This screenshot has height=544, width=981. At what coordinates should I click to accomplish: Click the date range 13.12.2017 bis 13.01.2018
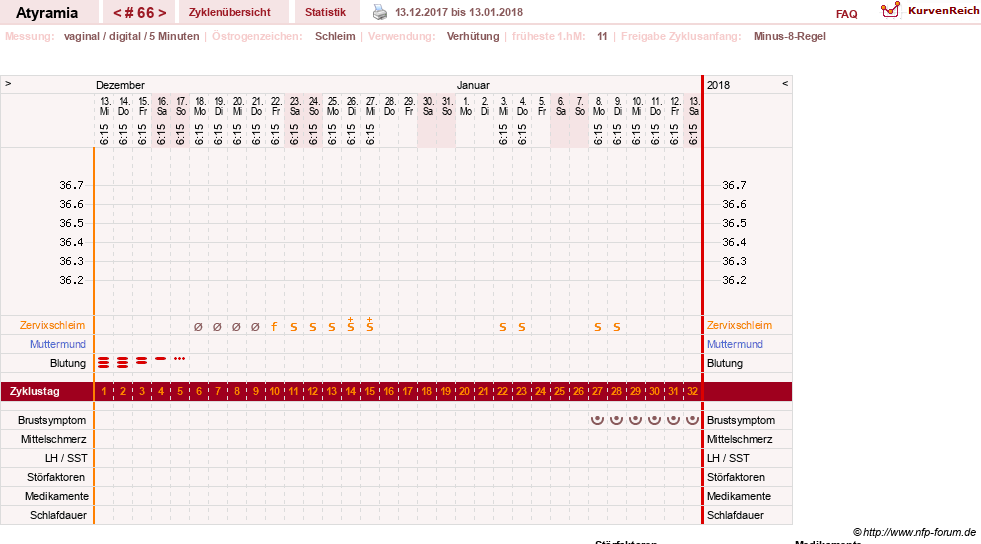coord(459,12)
